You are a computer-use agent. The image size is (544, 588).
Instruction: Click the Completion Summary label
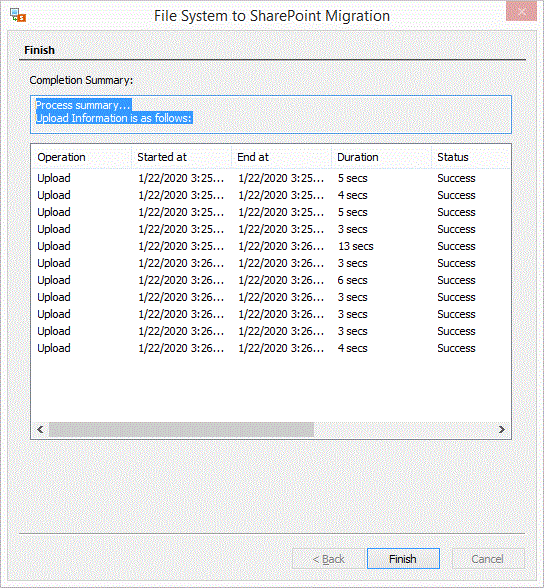(81, 80)
